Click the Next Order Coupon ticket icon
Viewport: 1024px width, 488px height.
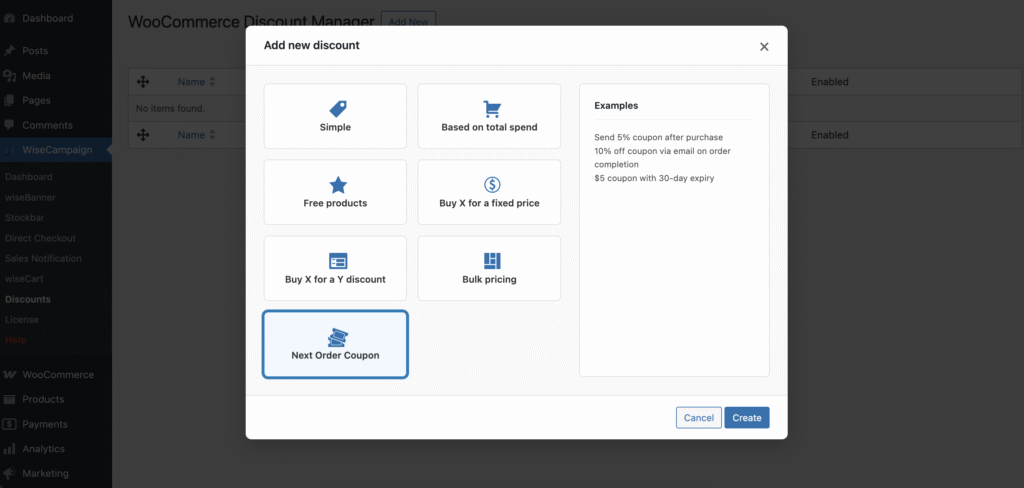pyautogui.click(x=336, y=338)
